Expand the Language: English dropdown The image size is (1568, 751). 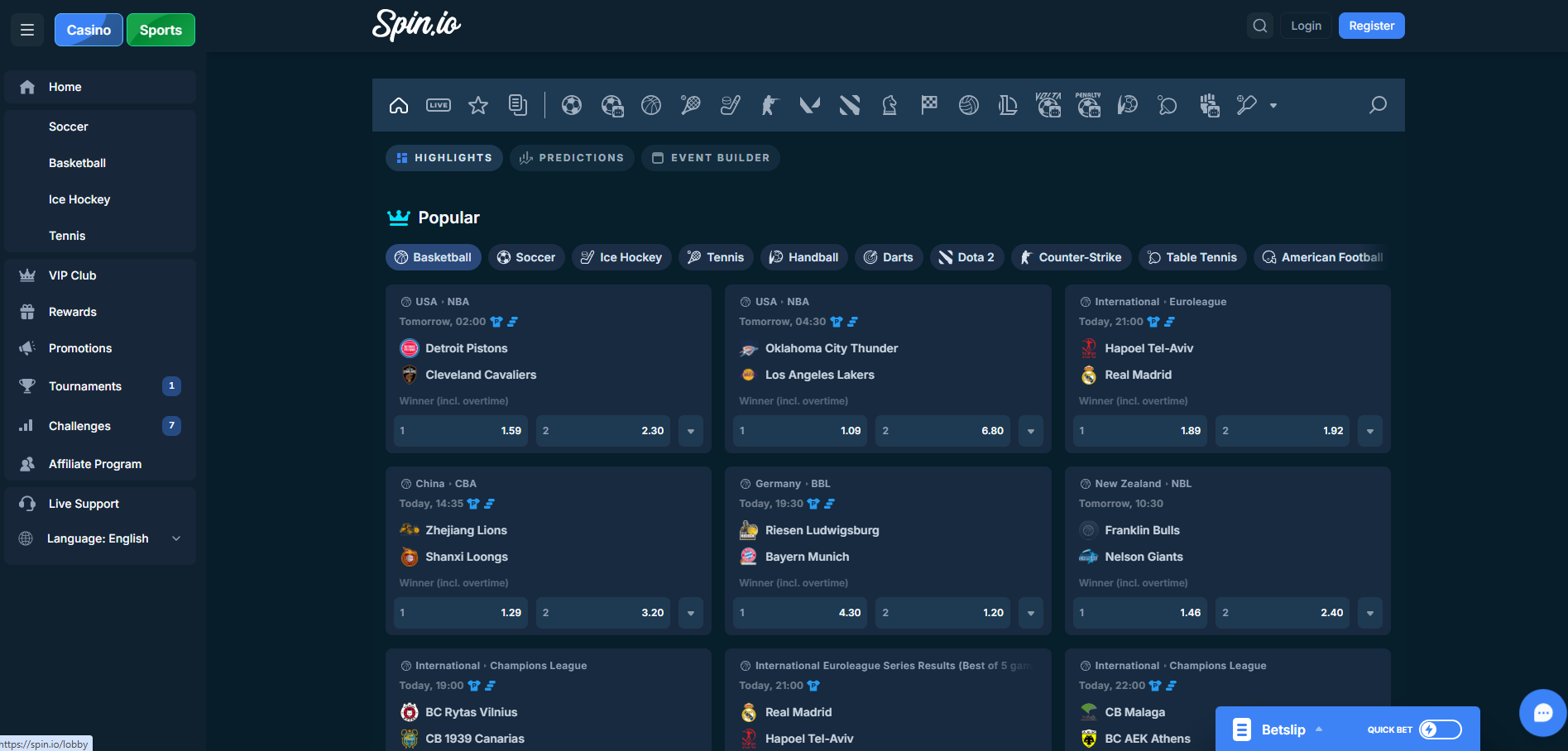[100, 538]
